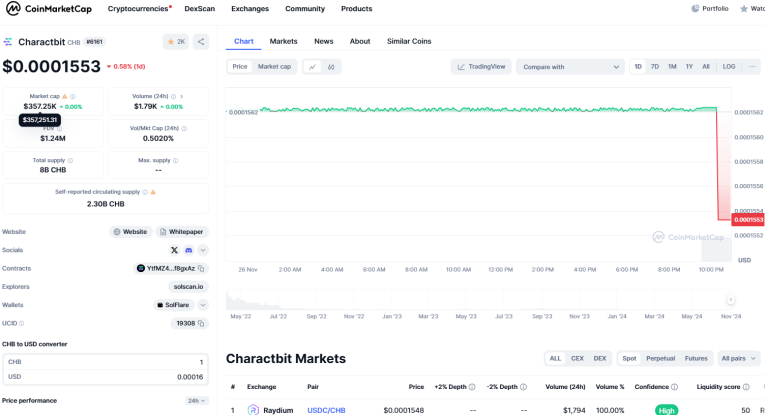Open the Liquidity score info icon
The image size is (765, 415).
746,387
